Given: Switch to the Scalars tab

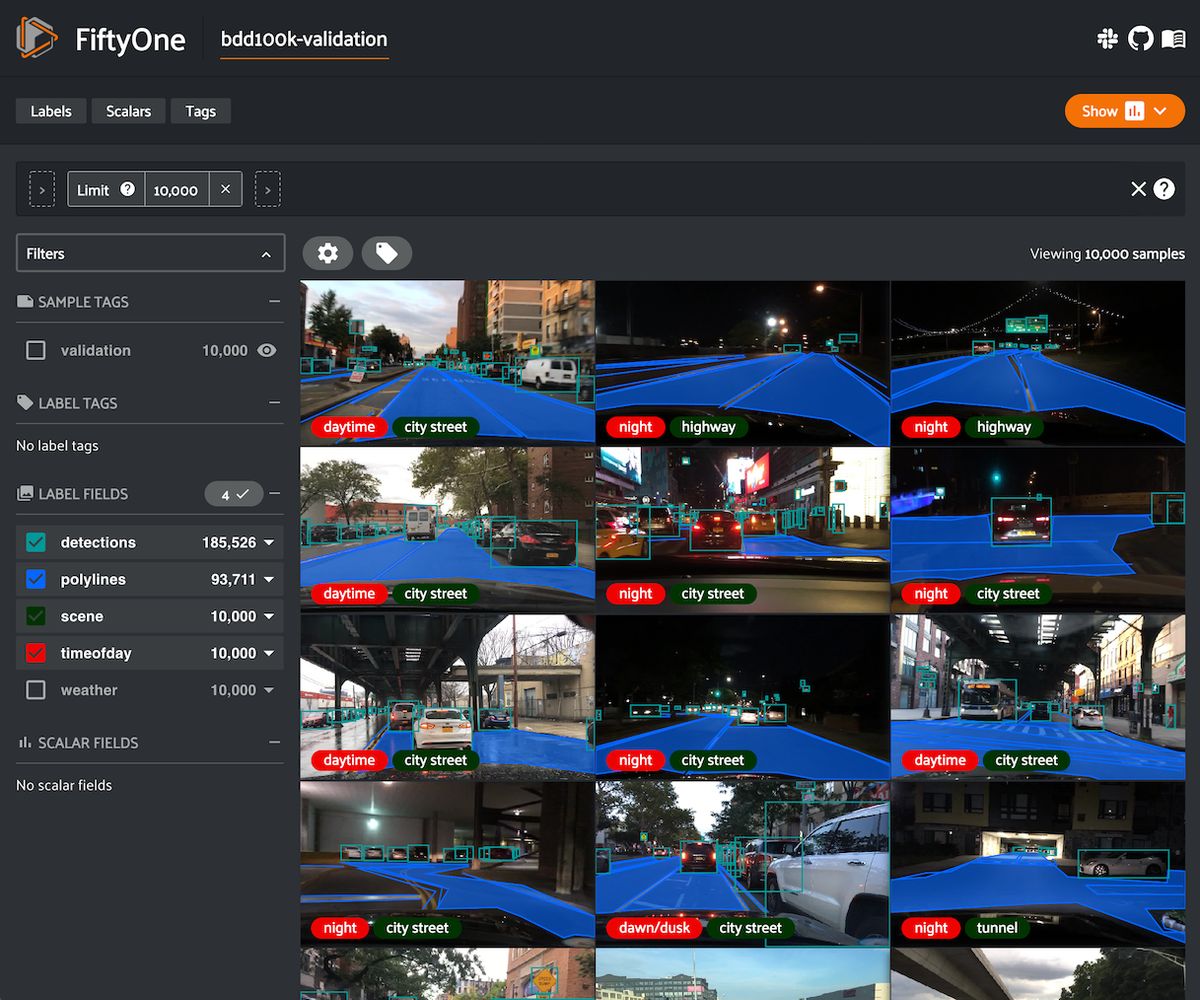Looking at the screenshot, I should (128, 111).
